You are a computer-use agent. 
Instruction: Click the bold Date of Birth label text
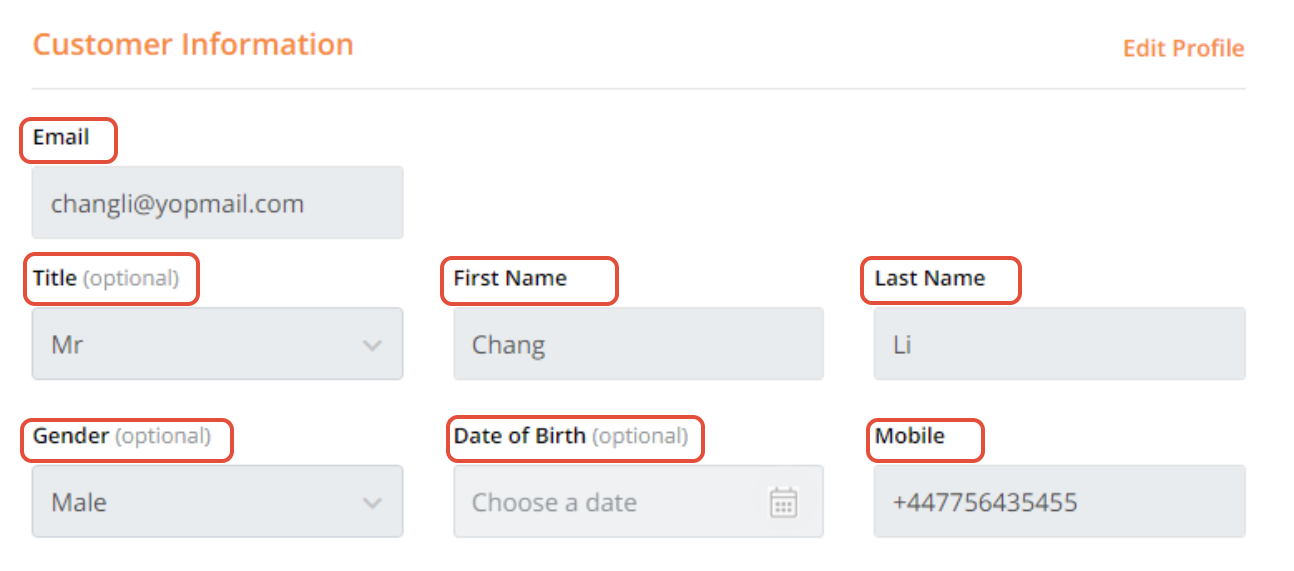519,436
